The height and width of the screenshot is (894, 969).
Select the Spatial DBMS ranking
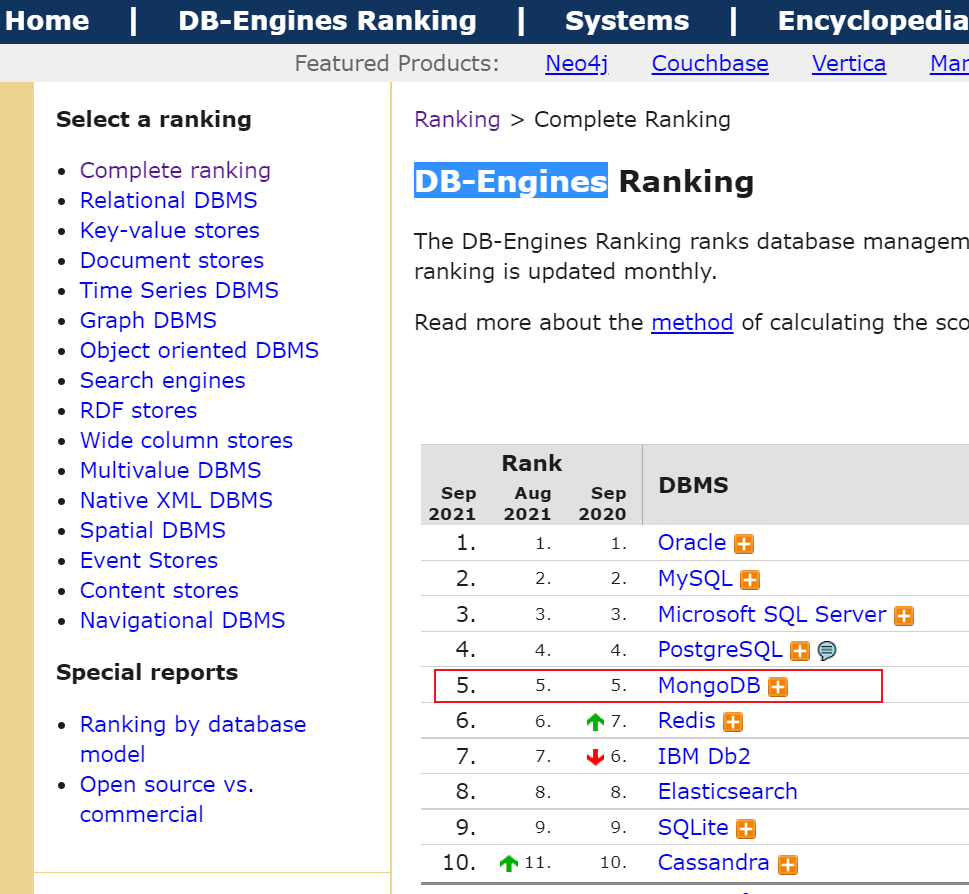coord(153,530)
